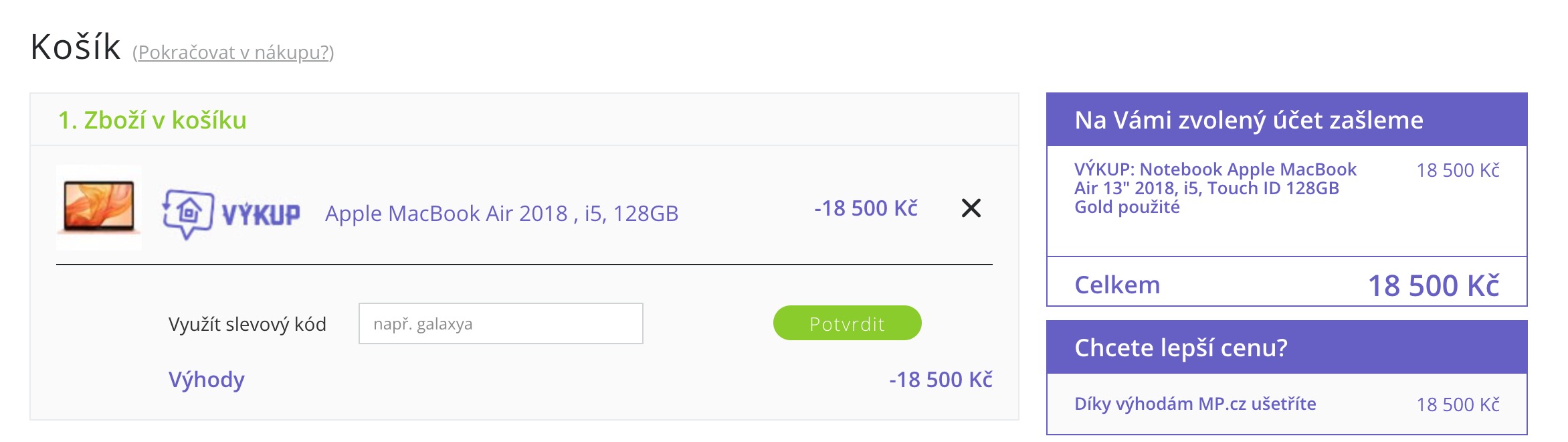Click the Košík page title

(76, 47)
